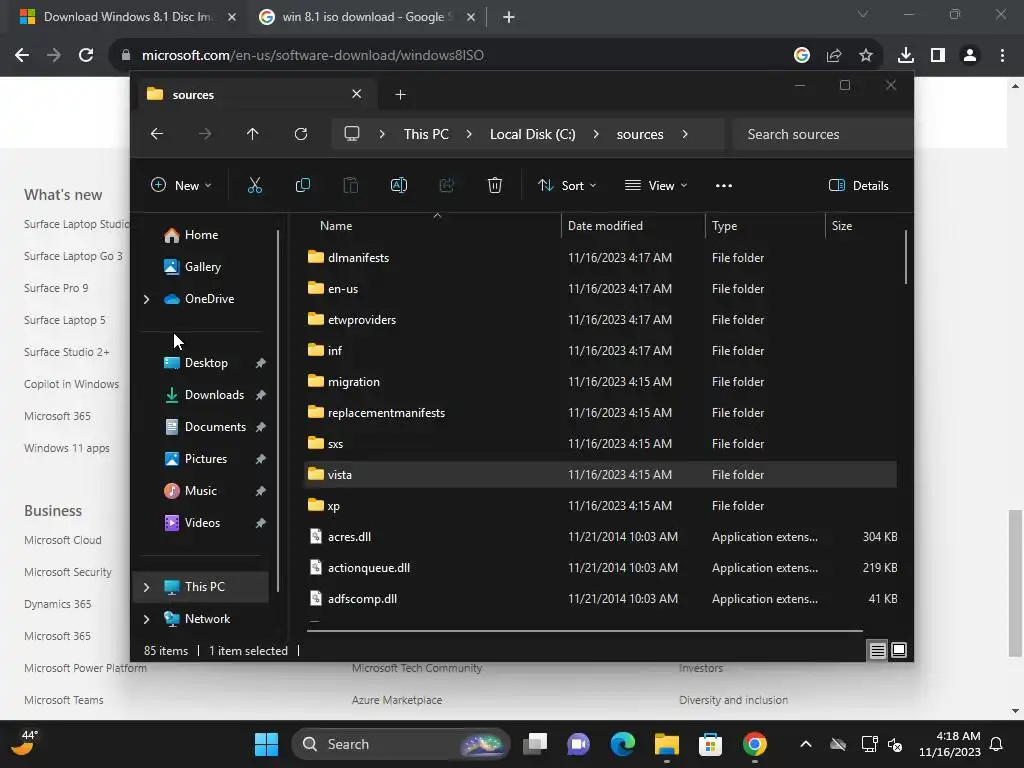Expand This PC tree node
Viewport: 1024px width, 768px height.
tap(146, 587)
